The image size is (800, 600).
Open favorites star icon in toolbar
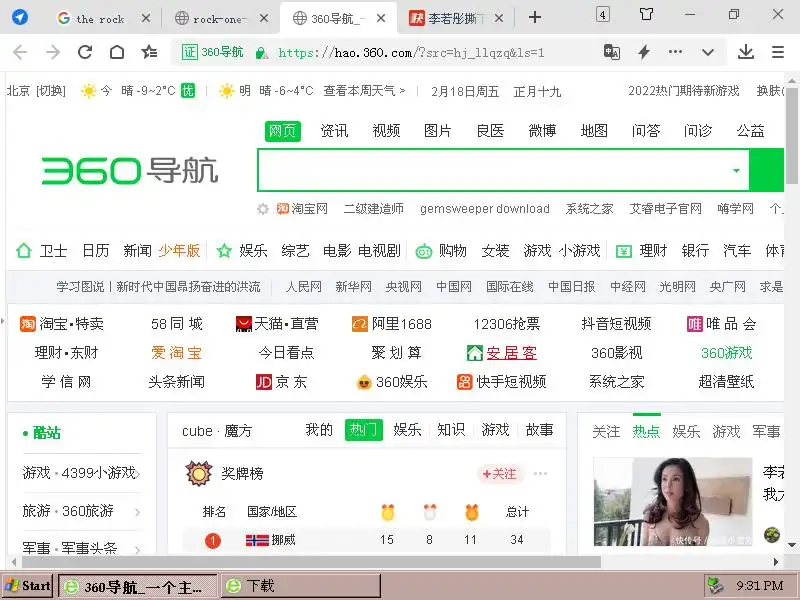(149, 52)
